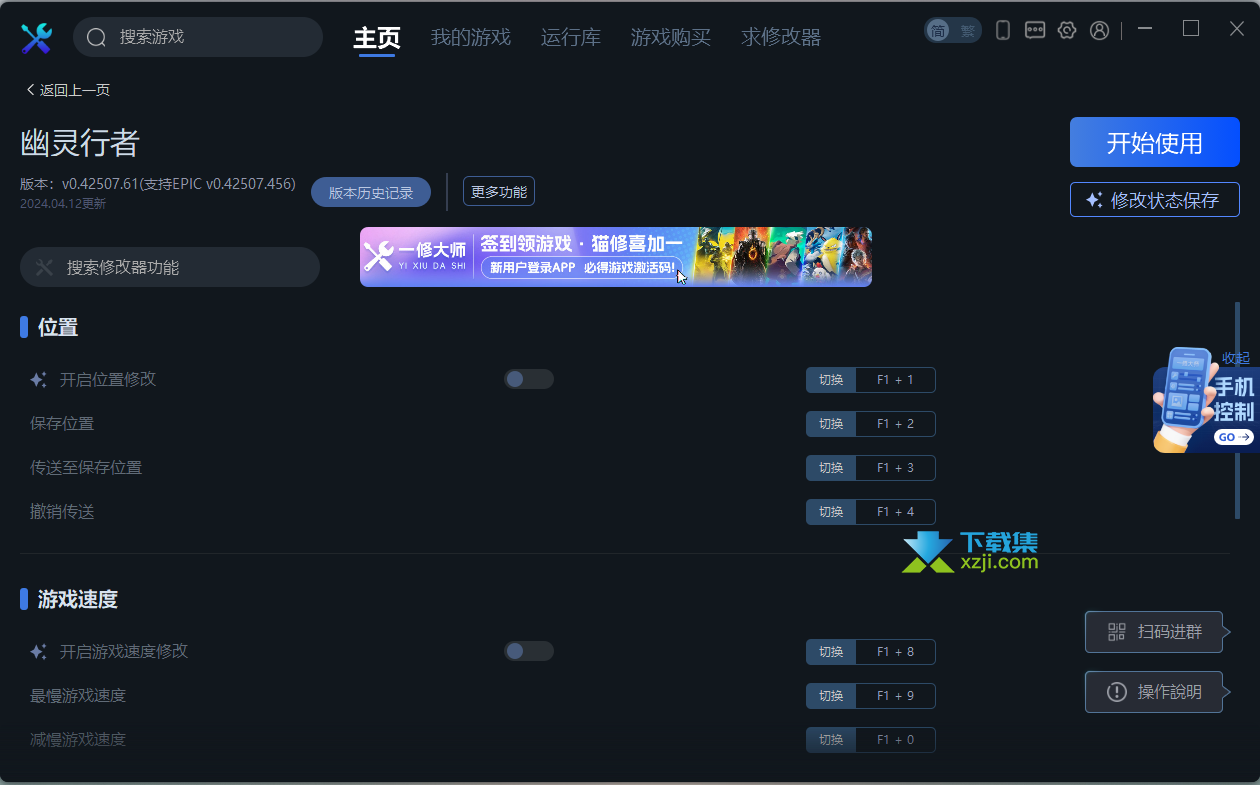Viewport: 1260px width, 785px height.
Task: Collapse the phone control panel via 收起
Action: point(1235,358)
